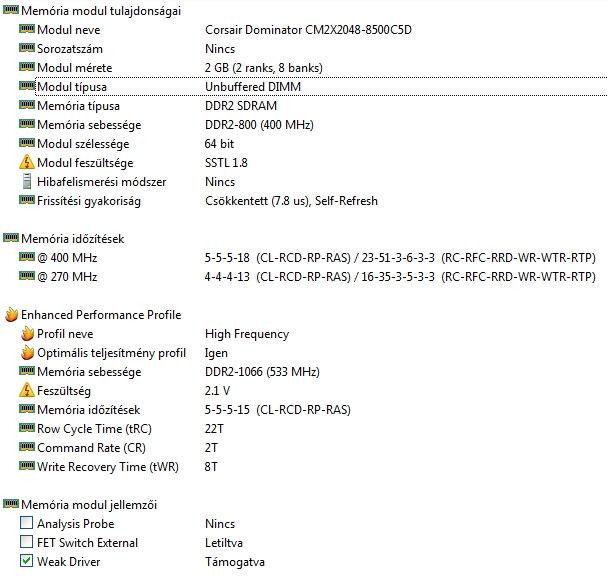Click the memory icon of the @ 270 MHz row
The image size is (607, 580).
27,275
